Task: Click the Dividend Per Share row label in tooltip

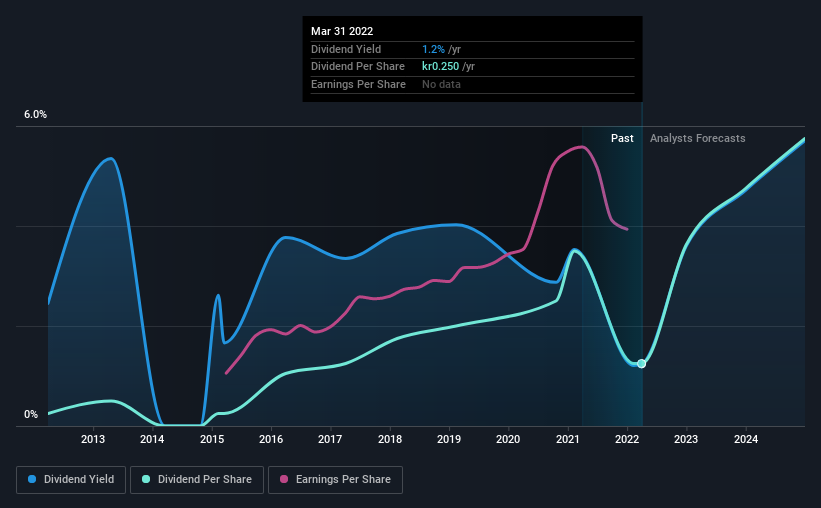Action: (x=358, y=67)
